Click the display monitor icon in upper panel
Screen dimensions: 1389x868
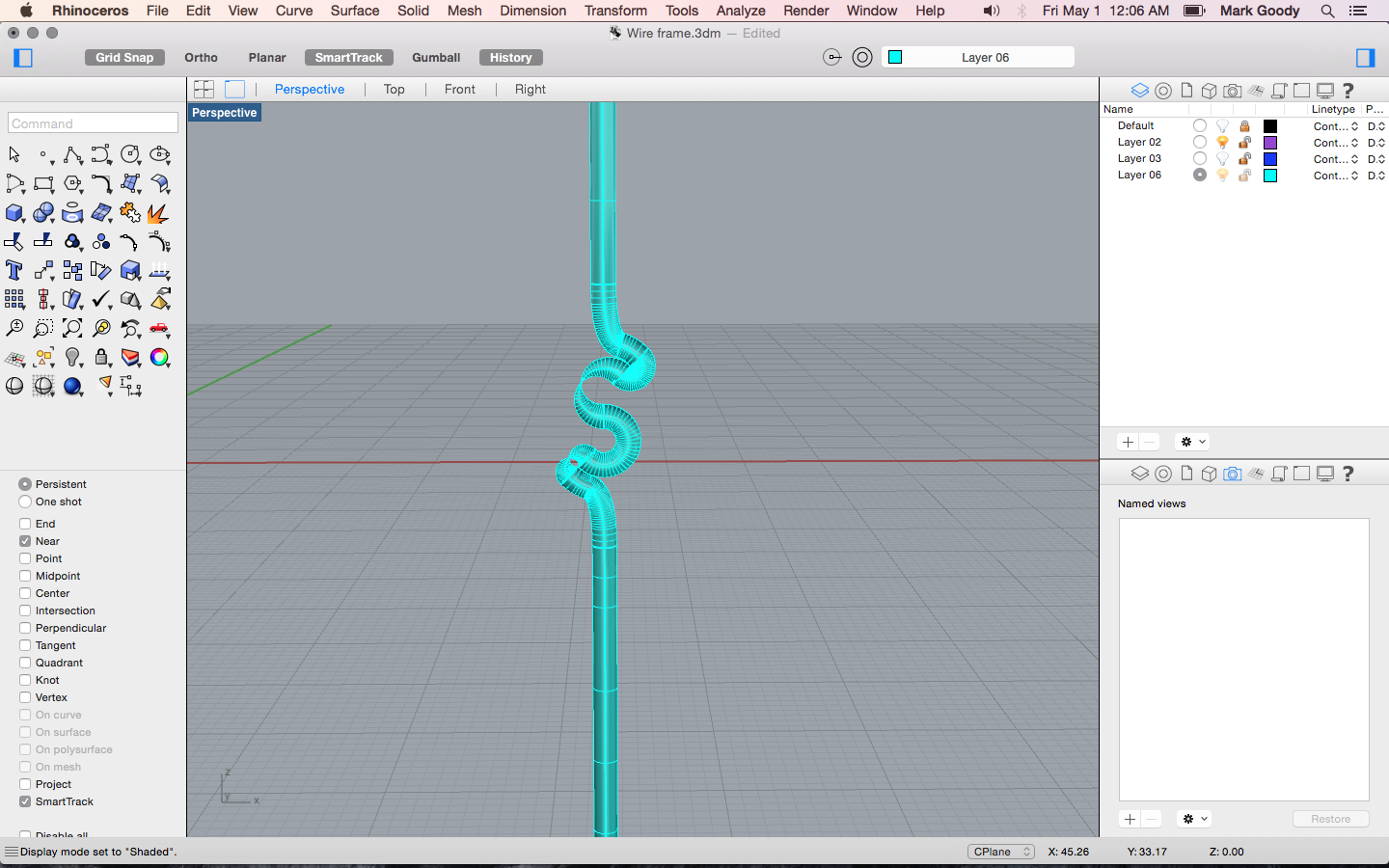1325,91
